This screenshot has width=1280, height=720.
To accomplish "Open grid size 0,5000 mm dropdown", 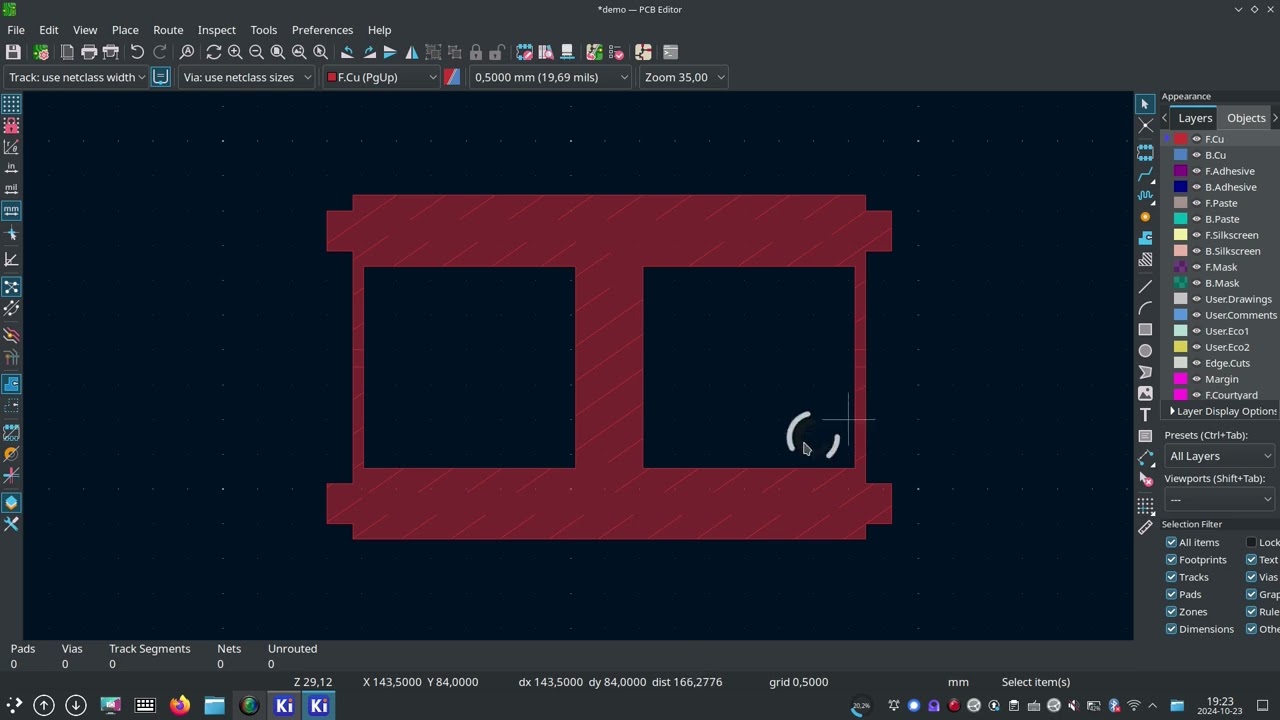I will click(x=551, y=77).
